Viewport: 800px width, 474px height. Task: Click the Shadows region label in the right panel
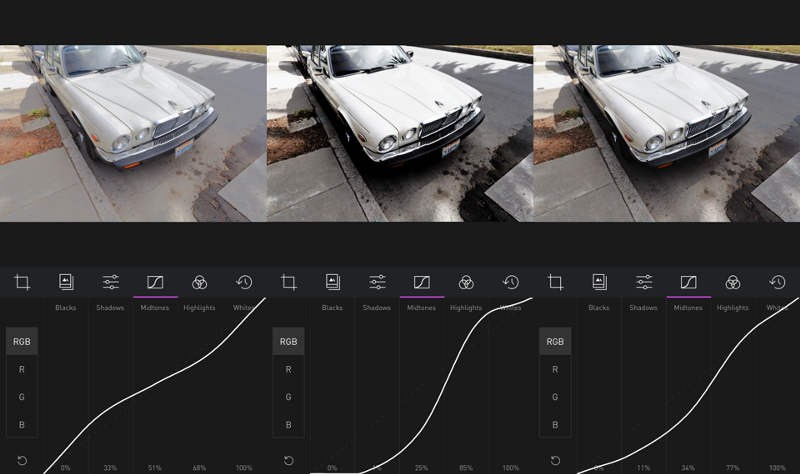[x=643, y=308]
